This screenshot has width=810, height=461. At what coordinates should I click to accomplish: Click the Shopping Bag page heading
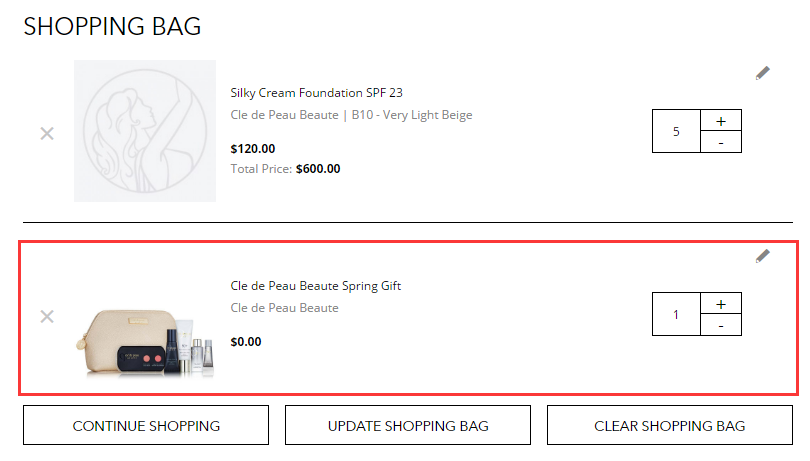[112, 26]
